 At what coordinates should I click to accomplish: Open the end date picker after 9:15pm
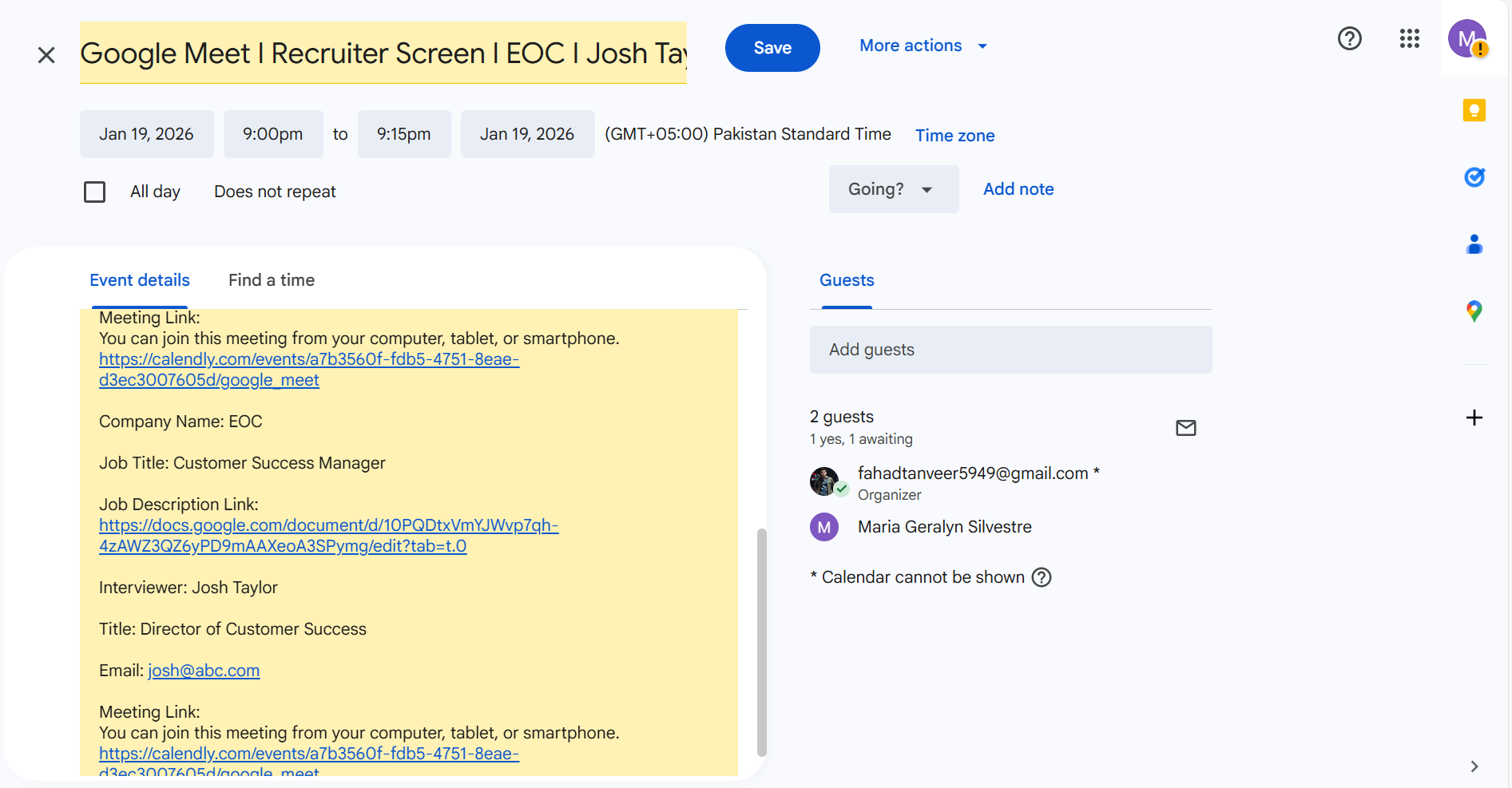[527, 134]
